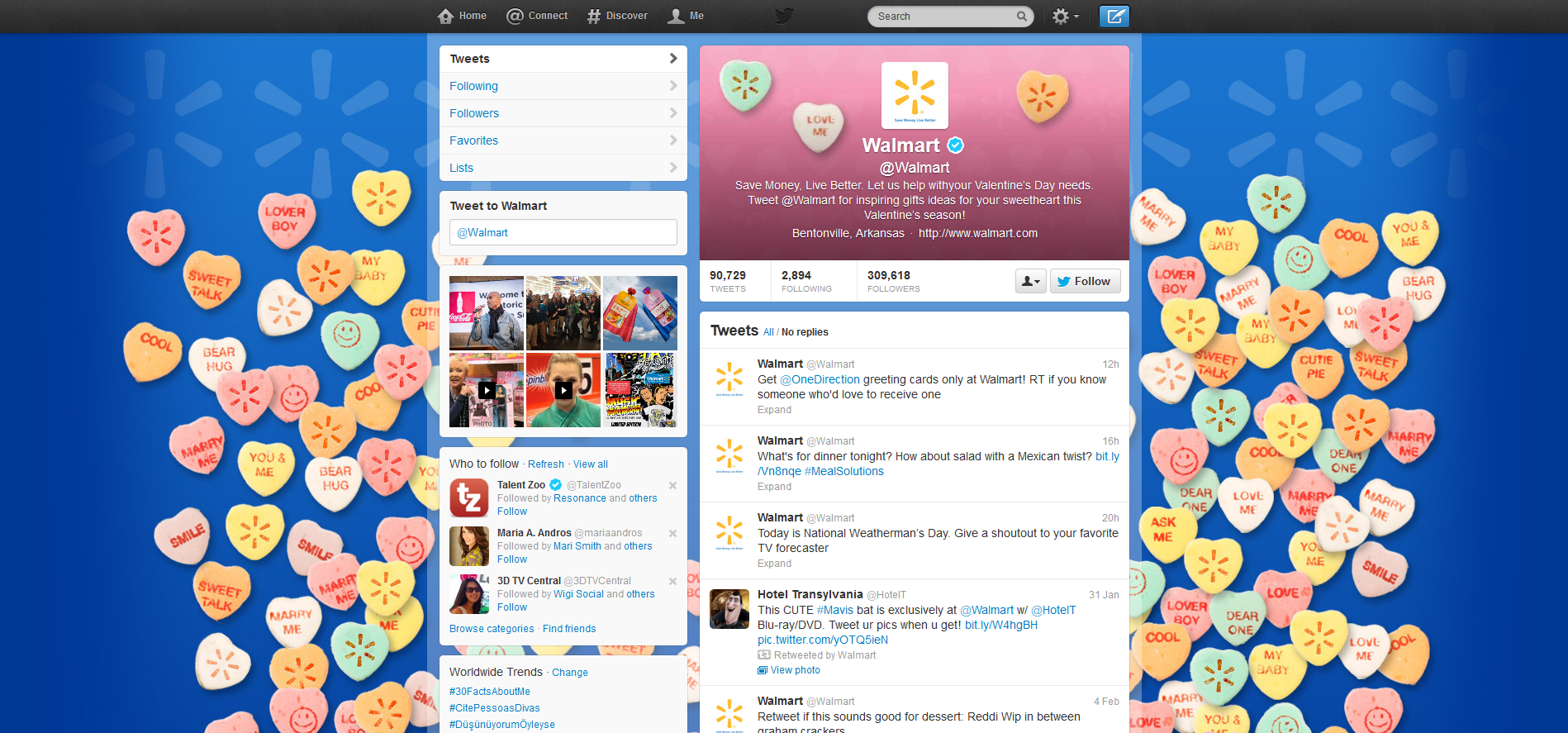Screen dimensions: 1568x733
Task: Click the 2,894 Following count
Action: point(806,281)
